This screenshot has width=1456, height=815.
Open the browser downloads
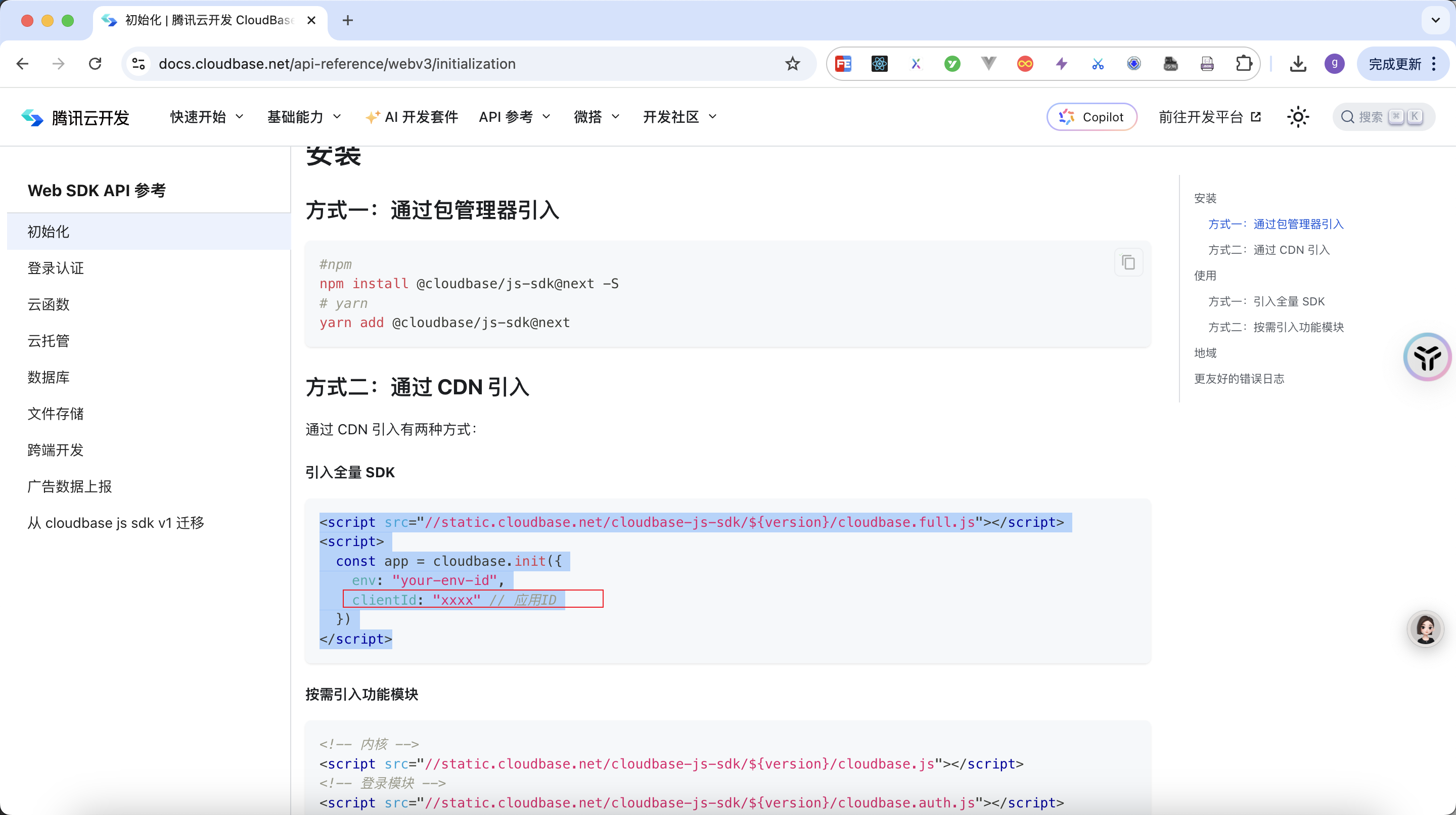coord(1298,64)
